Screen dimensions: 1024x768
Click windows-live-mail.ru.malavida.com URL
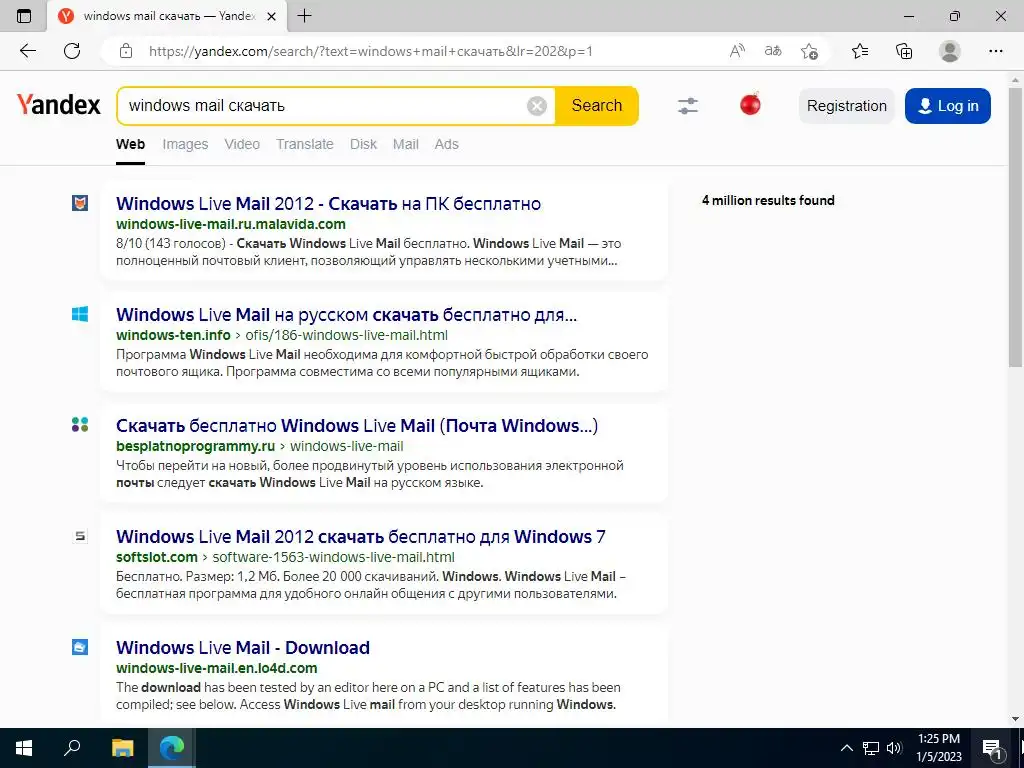(x=231, y=224)
